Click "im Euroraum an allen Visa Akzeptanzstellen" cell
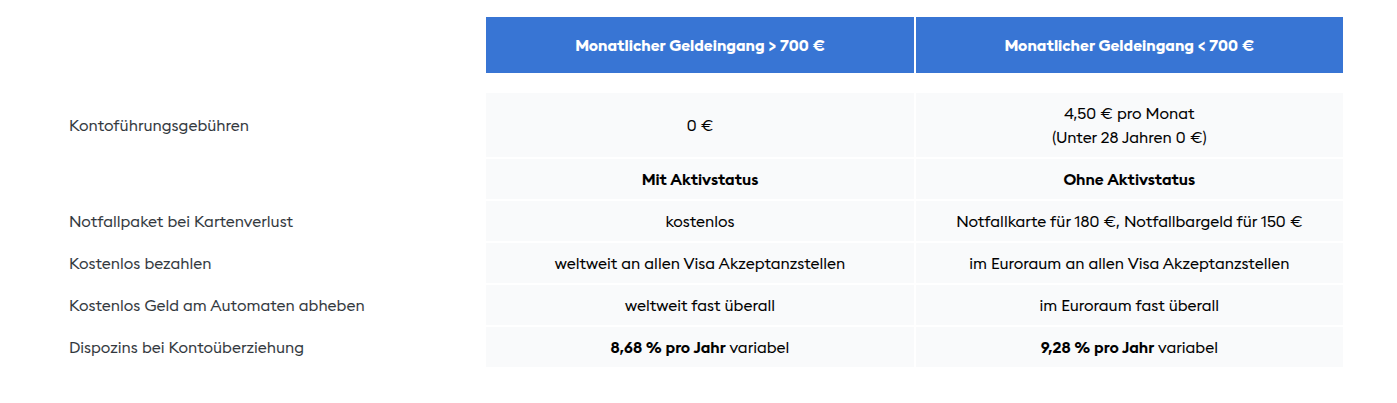This screenshot has height=403, width=1397. pyautogui.click(x=1129, y=264)
